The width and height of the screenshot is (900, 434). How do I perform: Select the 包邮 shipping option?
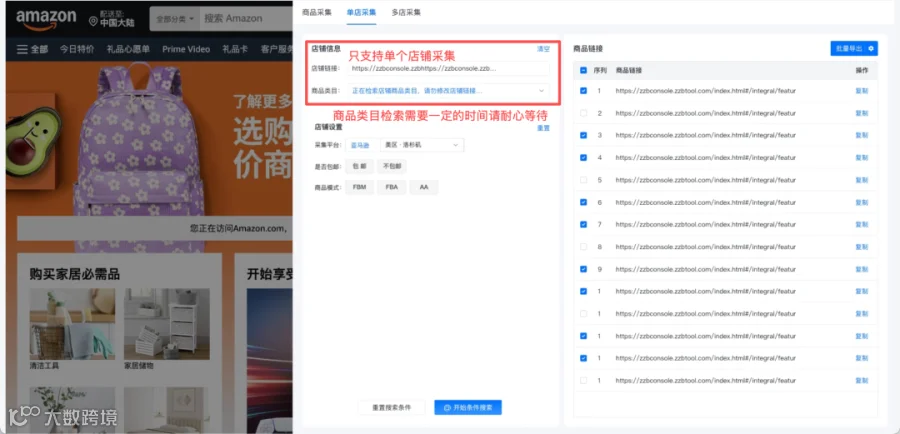click(x=359, y=166)
